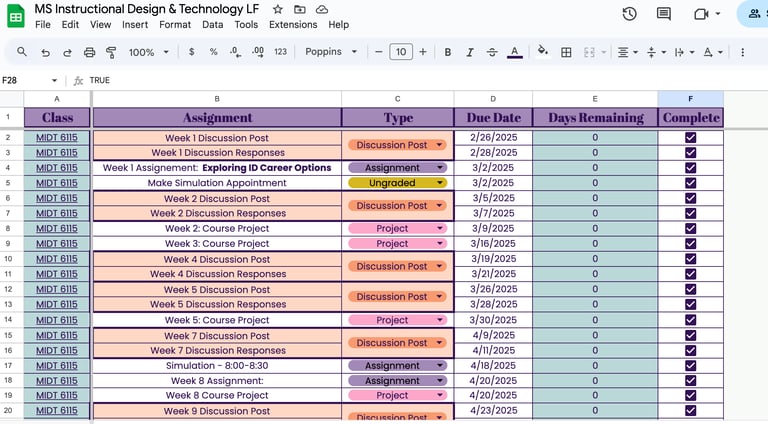Open the Google Sheets home icon
The width and height of the screenshot is (768, 424).
coord(16,16)
